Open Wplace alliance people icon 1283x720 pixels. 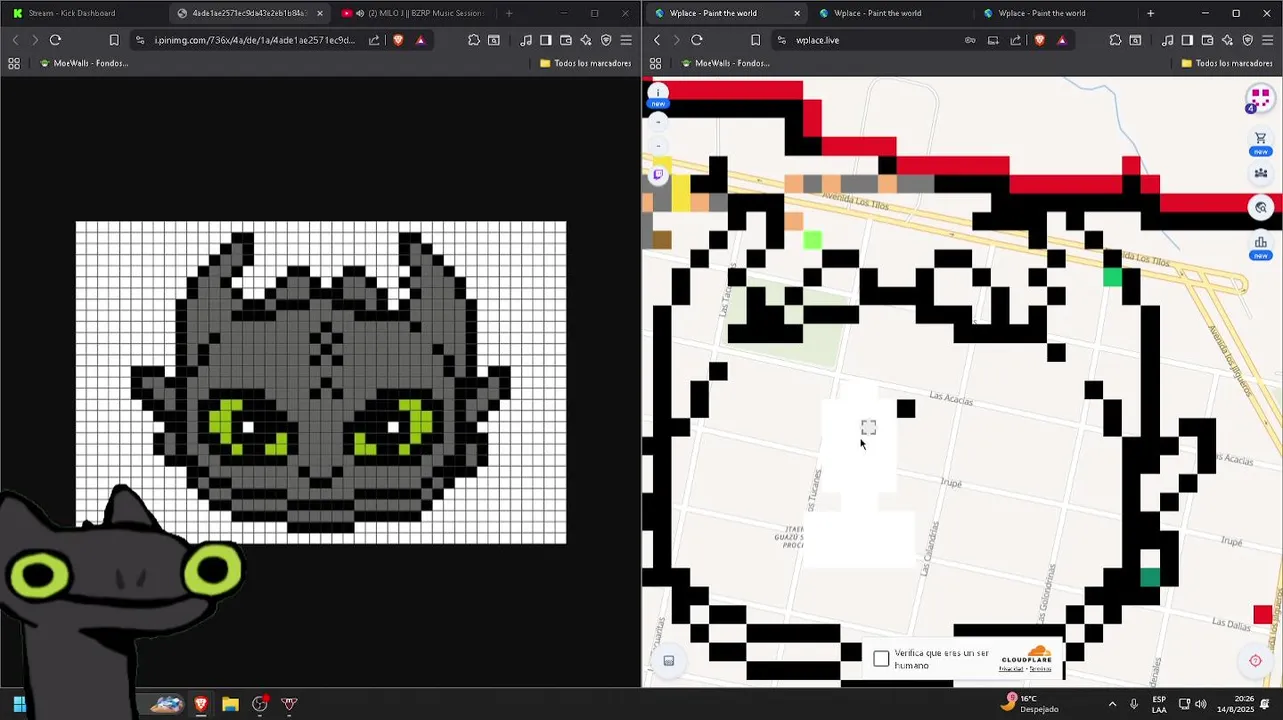tap(1261, 173)
